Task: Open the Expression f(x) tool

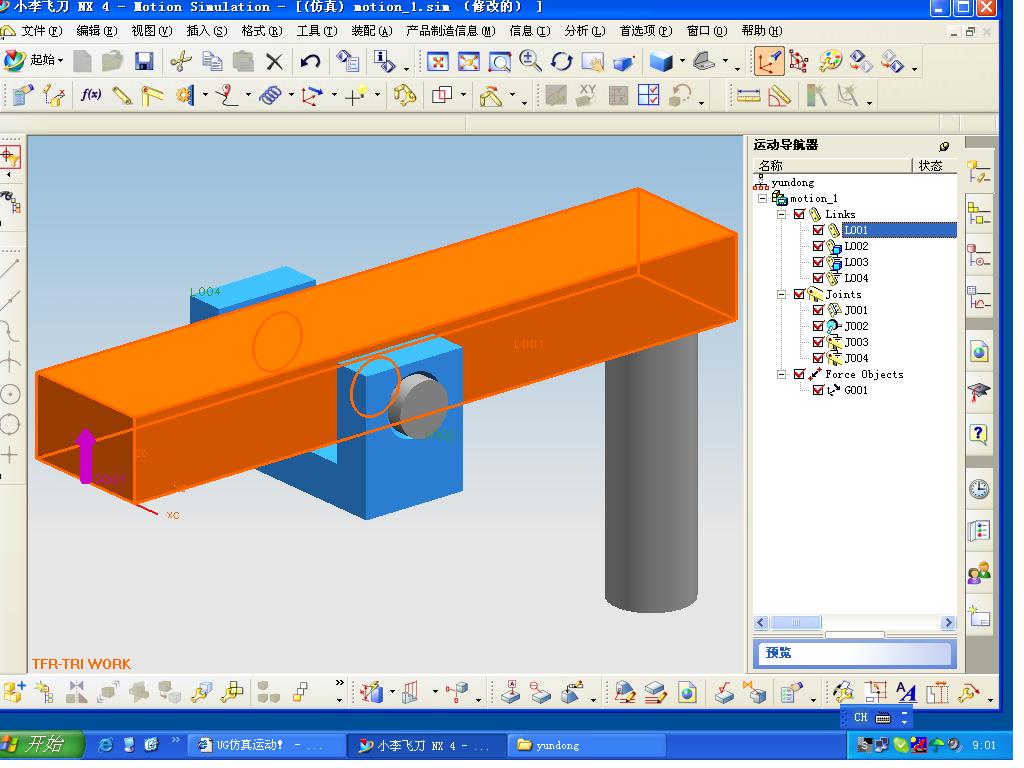Action: [x=91, y=95]
